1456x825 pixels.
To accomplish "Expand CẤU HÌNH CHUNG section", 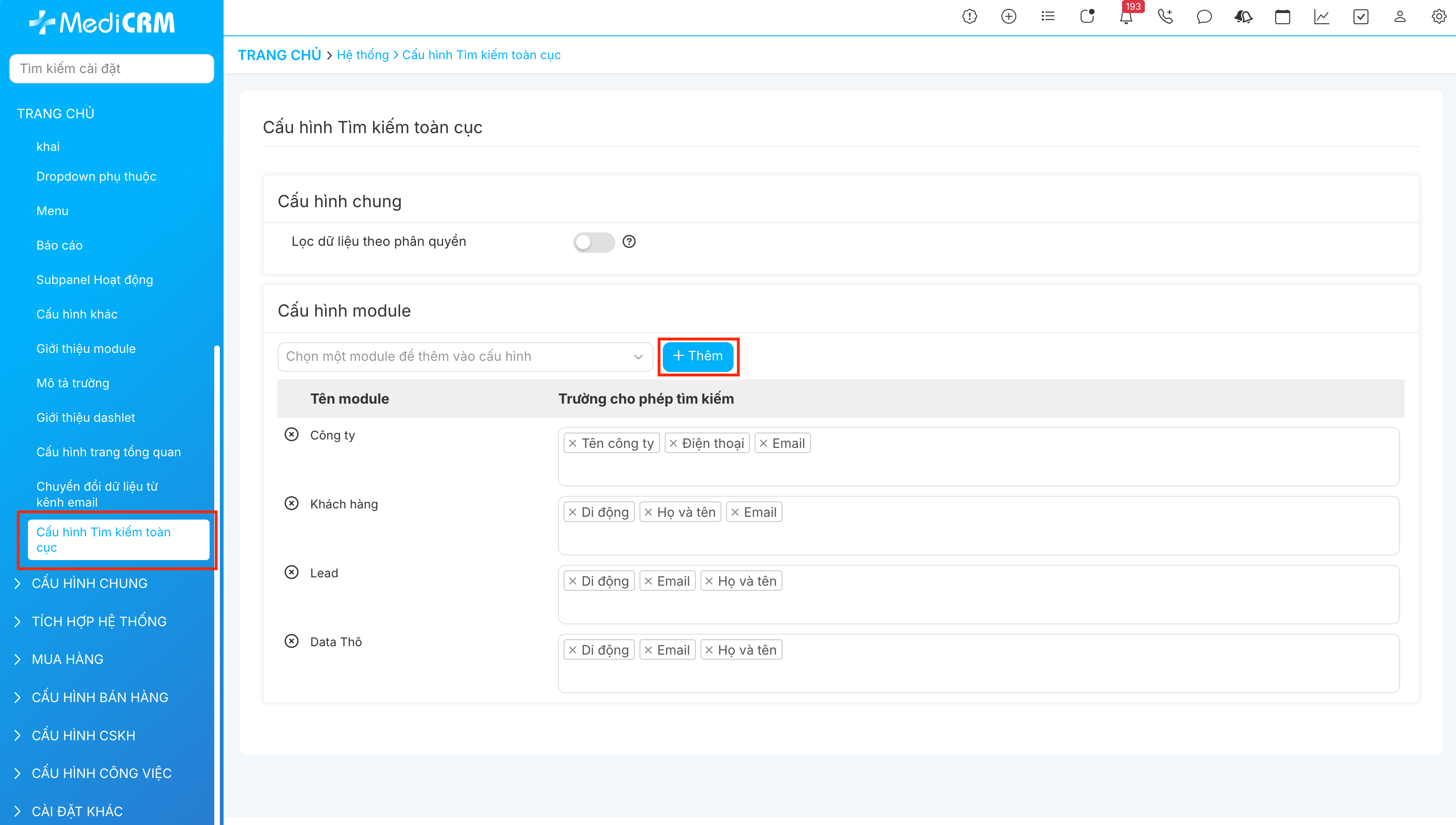I will [x=89, y=583].
